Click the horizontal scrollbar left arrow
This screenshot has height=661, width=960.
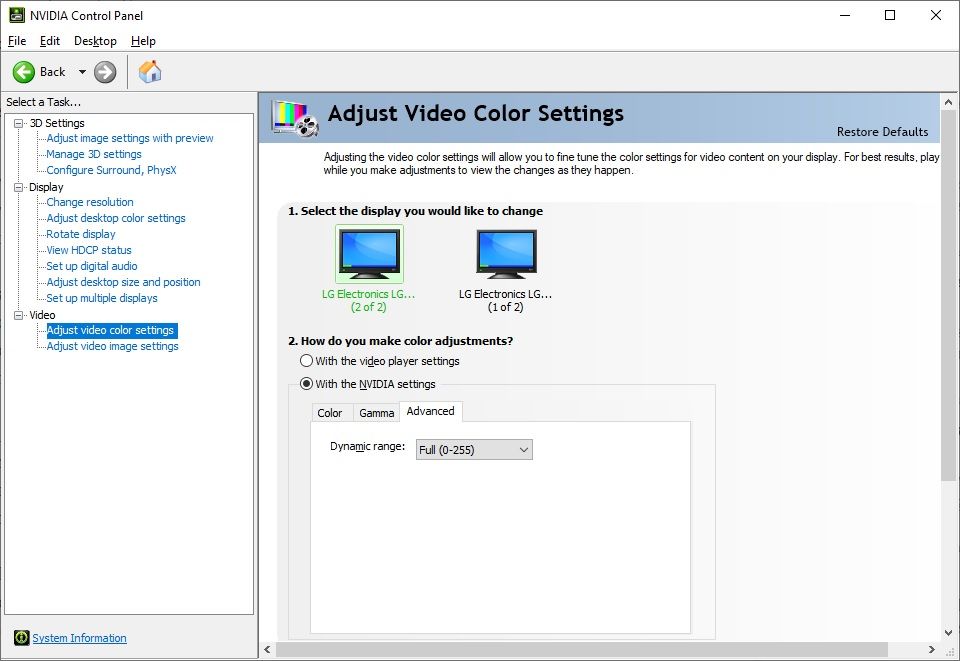267,649
